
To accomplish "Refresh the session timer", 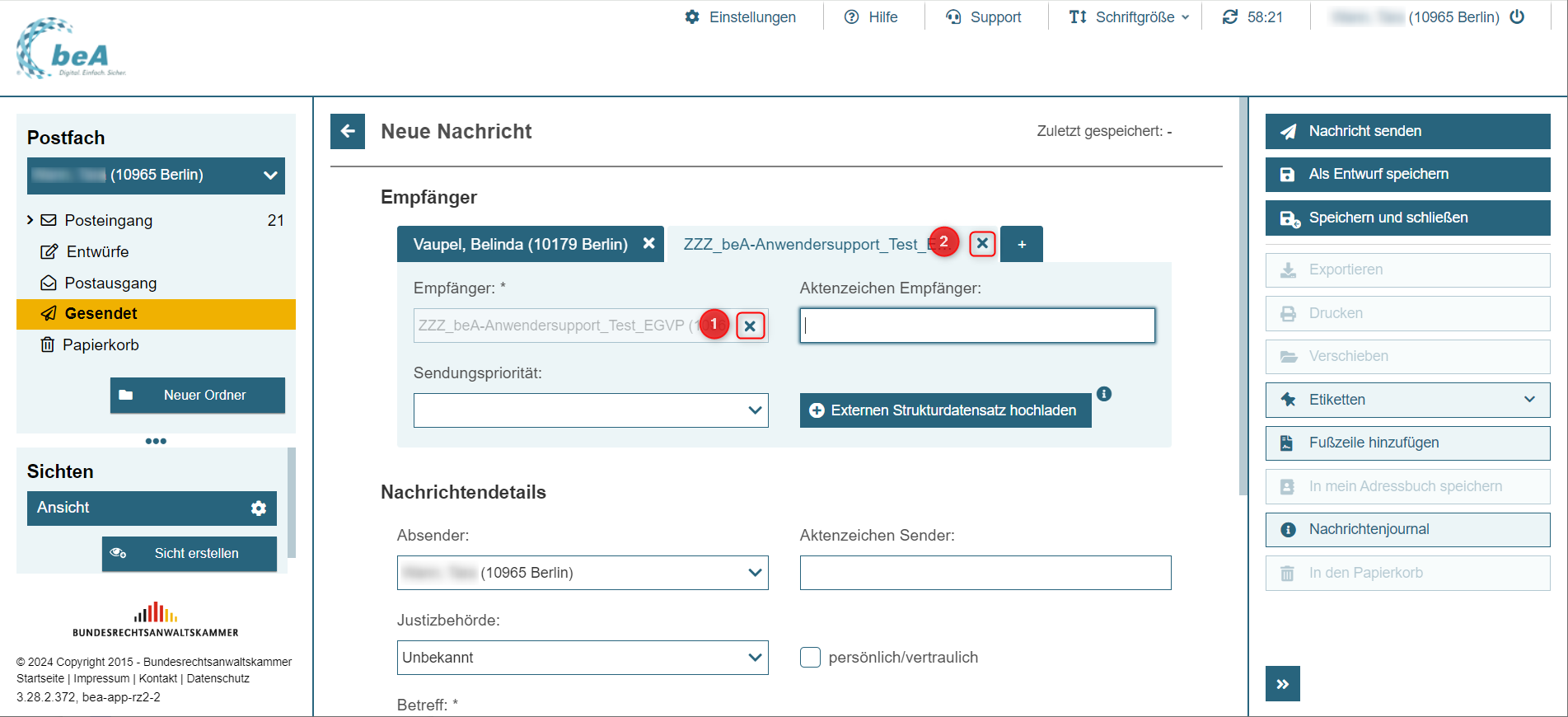I will coord(1230,17).
